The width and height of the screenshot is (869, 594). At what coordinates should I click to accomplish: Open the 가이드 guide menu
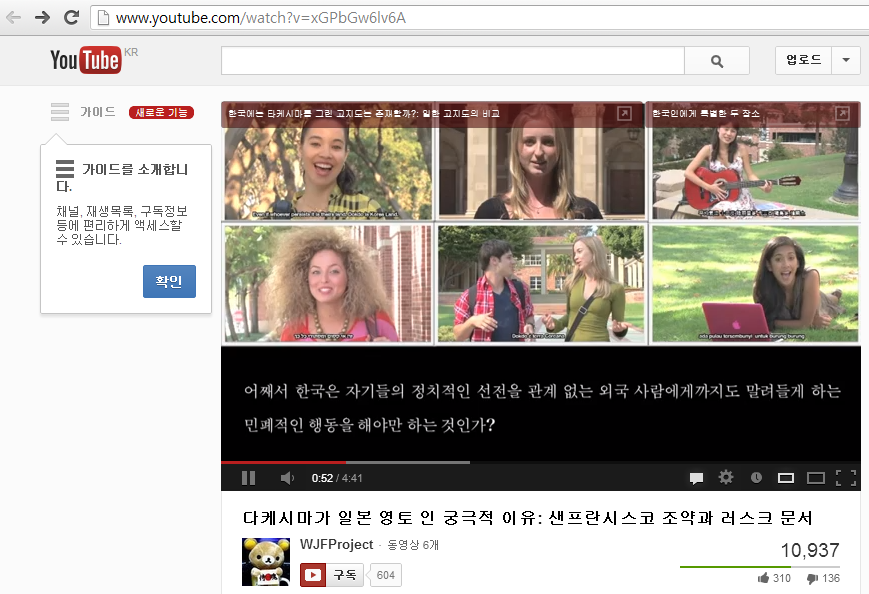pos(84,112)
